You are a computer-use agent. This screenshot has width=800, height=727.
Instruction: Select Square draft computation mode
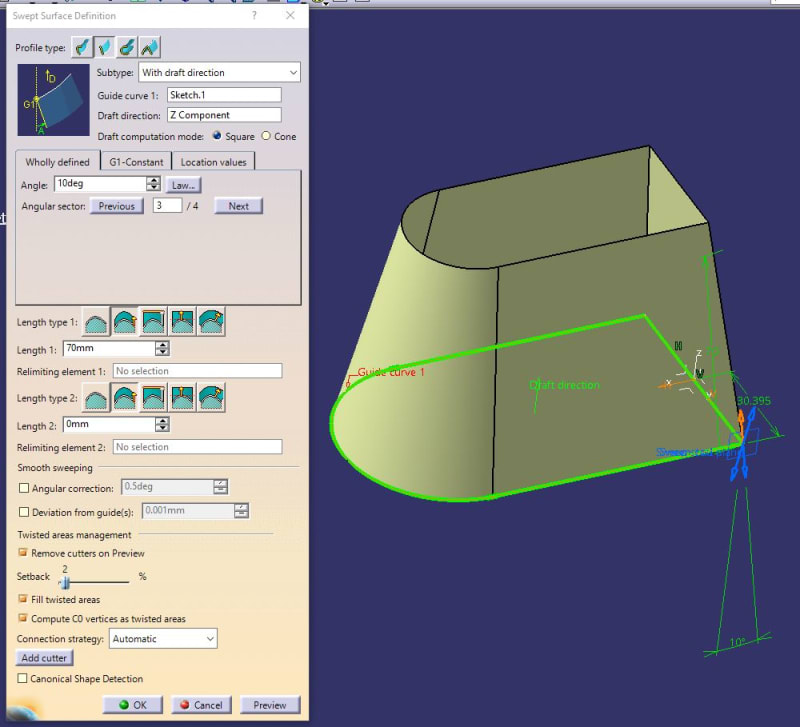pyautogui.click(x=217, y=136)
